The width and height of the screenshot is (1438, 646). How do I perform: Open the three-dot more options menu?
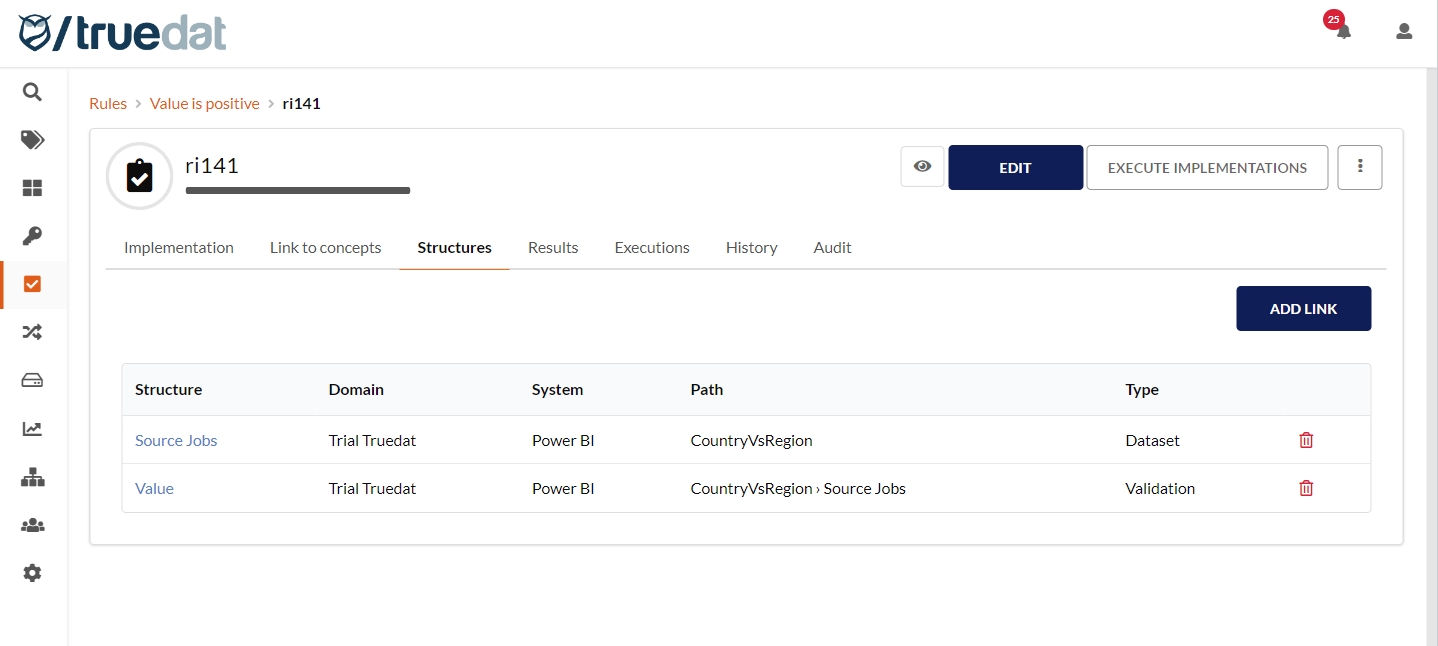(1360, 167)
